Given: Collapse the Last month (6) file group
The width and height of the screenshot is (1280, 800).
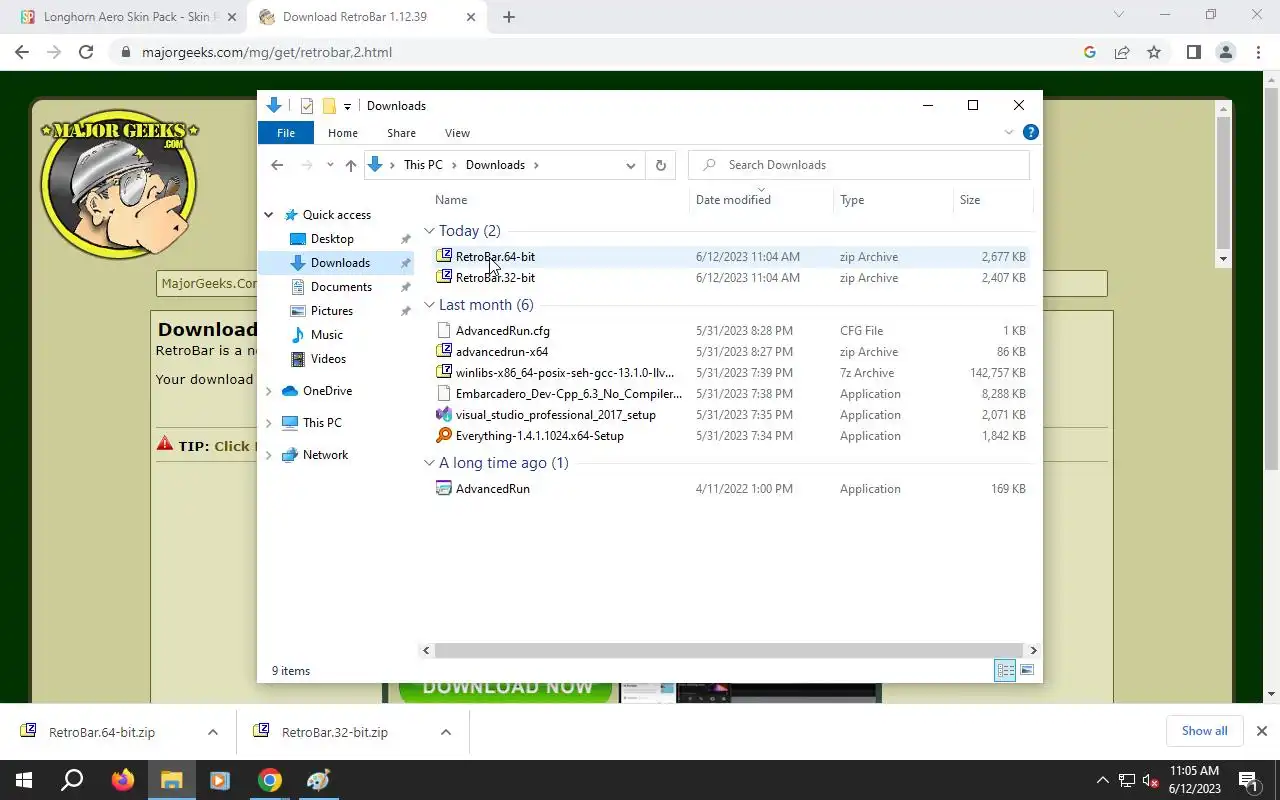Looking at the screenshot, I should pos(429,305).
